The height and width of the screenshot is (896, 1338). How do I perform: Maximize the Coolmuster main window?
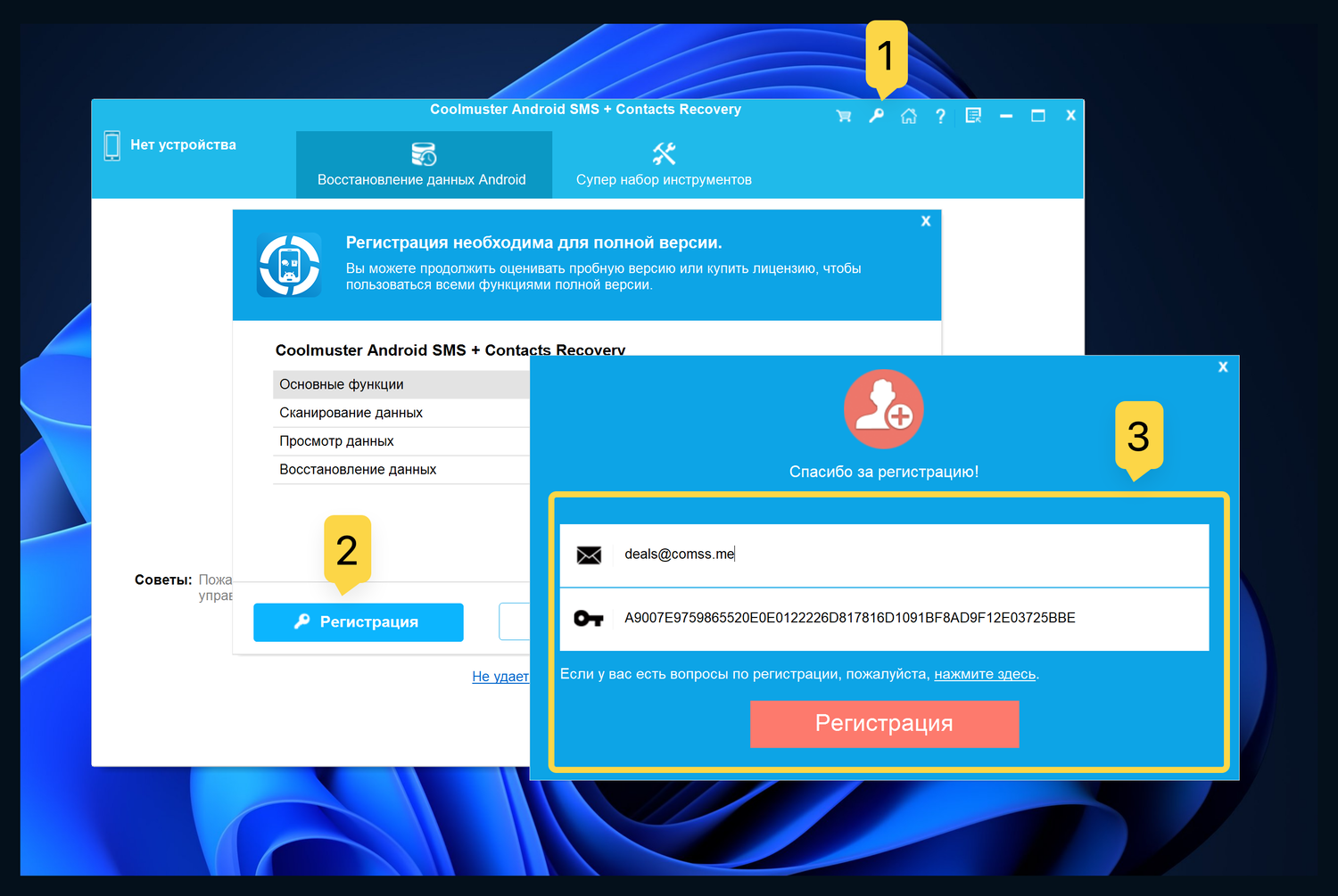(1038, 116)
